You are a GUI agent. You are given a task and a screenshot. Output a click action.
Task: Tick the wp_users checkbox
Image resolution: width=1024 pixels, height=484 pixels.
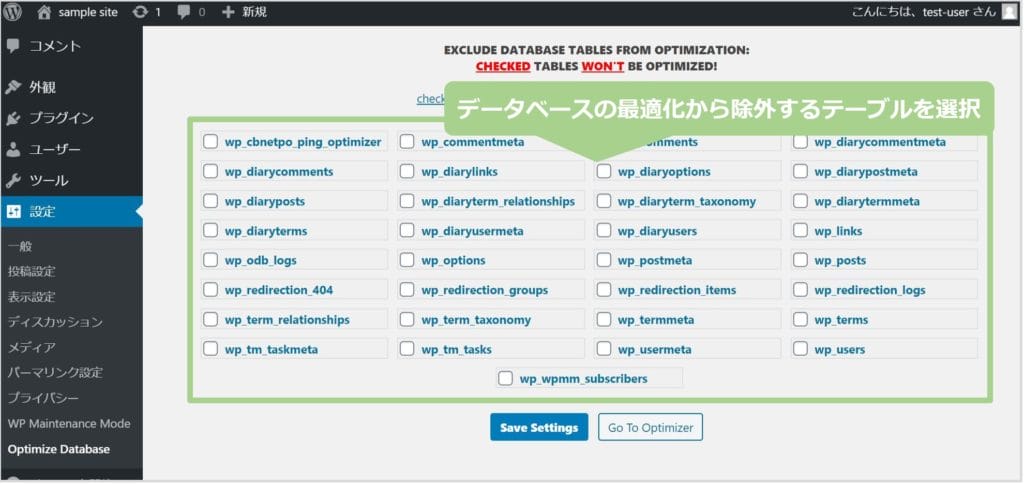pyautogui.click(x=800, y=349)
